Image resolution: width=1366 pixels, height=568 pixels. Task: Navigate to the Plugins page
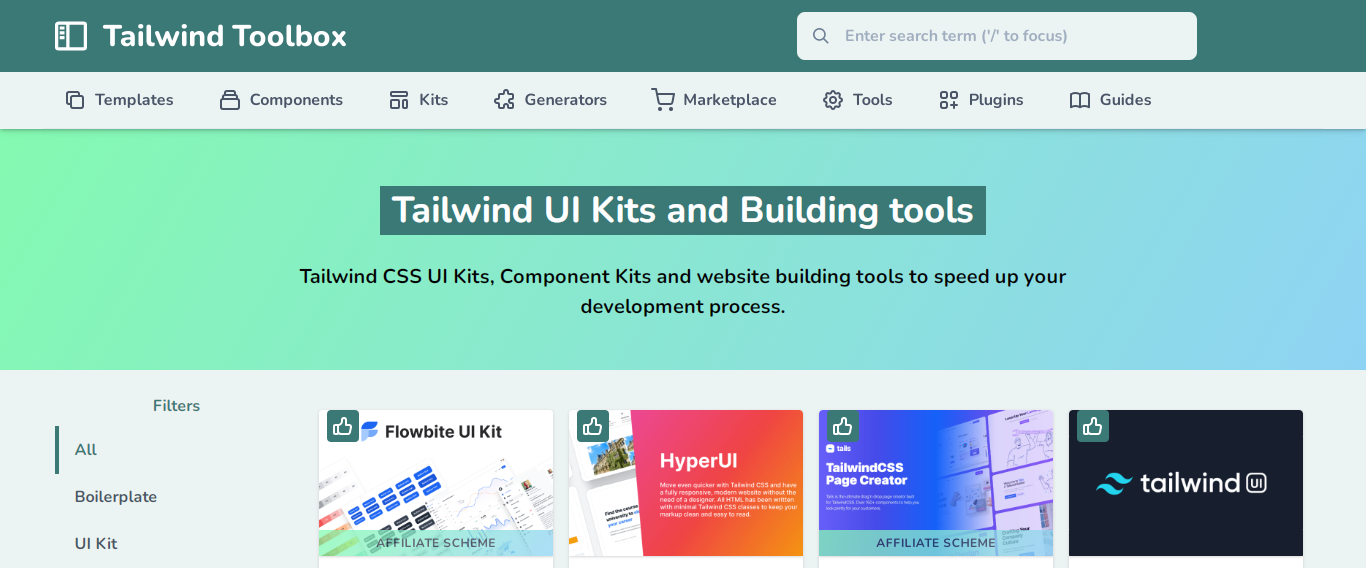995,100
